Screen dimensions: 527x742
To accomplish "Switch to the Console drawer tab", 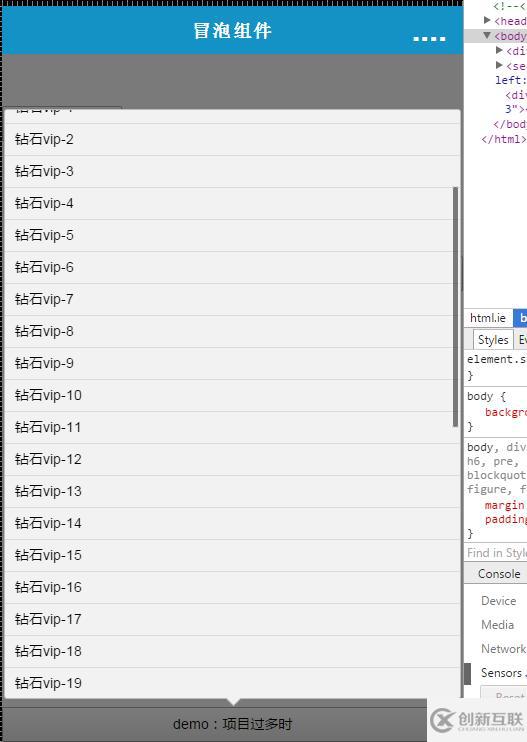I will tap(499, 574).
